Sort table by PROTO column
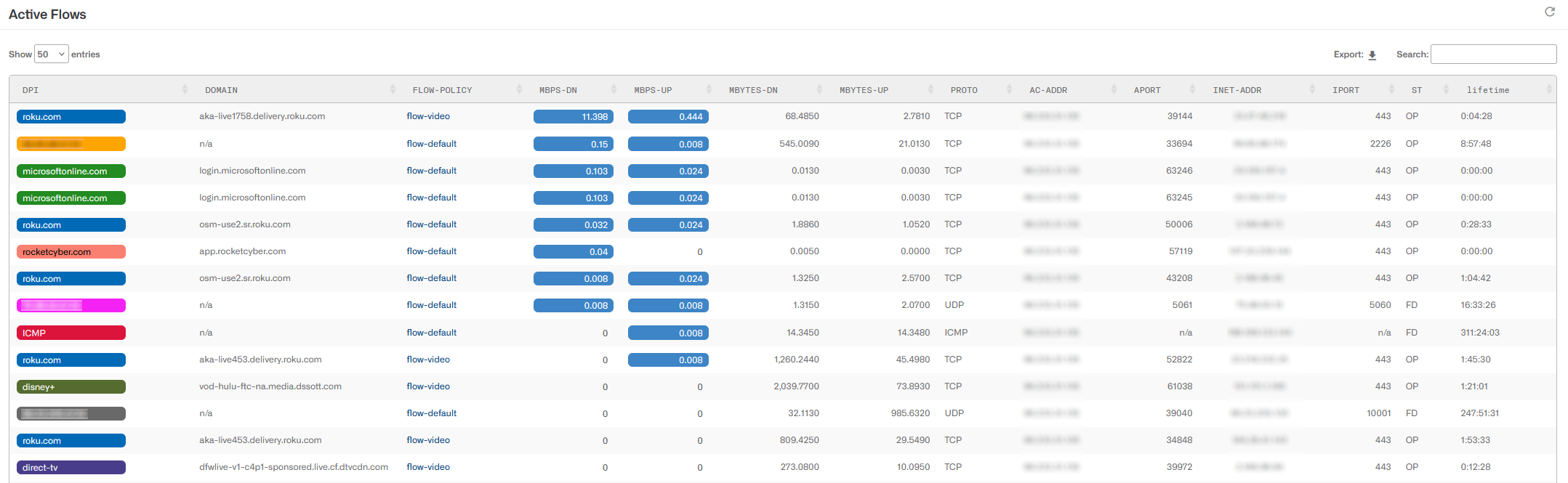This screenshot has width=1568, height=483. point(978,89)
